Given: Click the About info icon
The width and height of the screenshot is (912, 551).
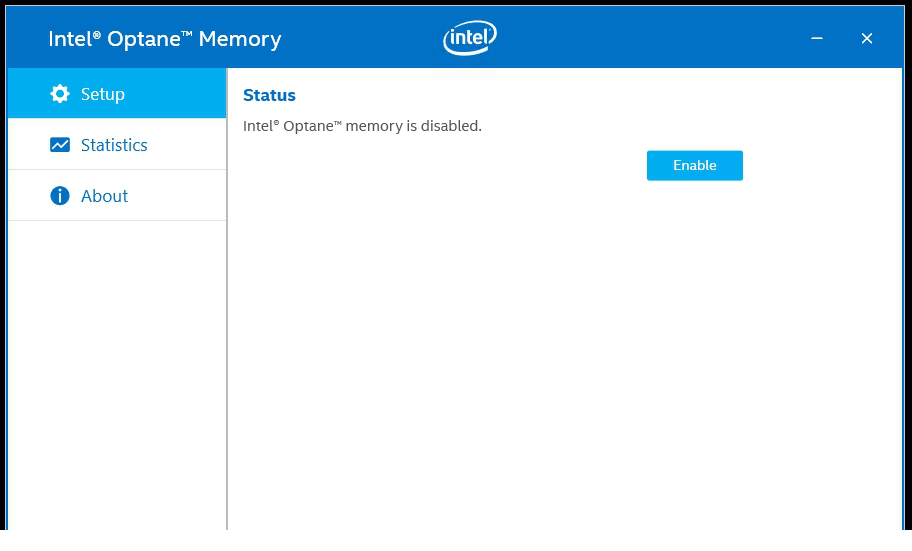Looking at the screenshot, I should [x=60, y=196].
